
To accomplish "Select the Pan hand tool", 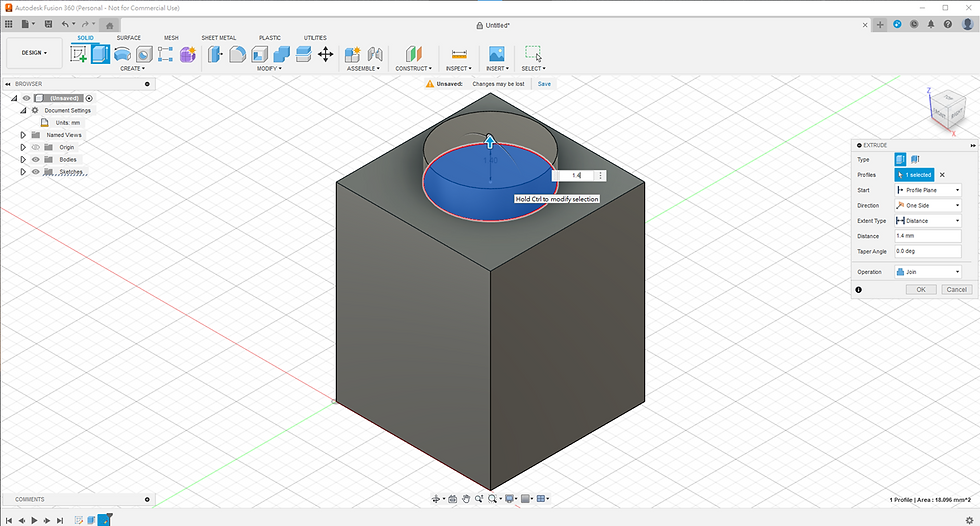I will click(x=466, y=499).
